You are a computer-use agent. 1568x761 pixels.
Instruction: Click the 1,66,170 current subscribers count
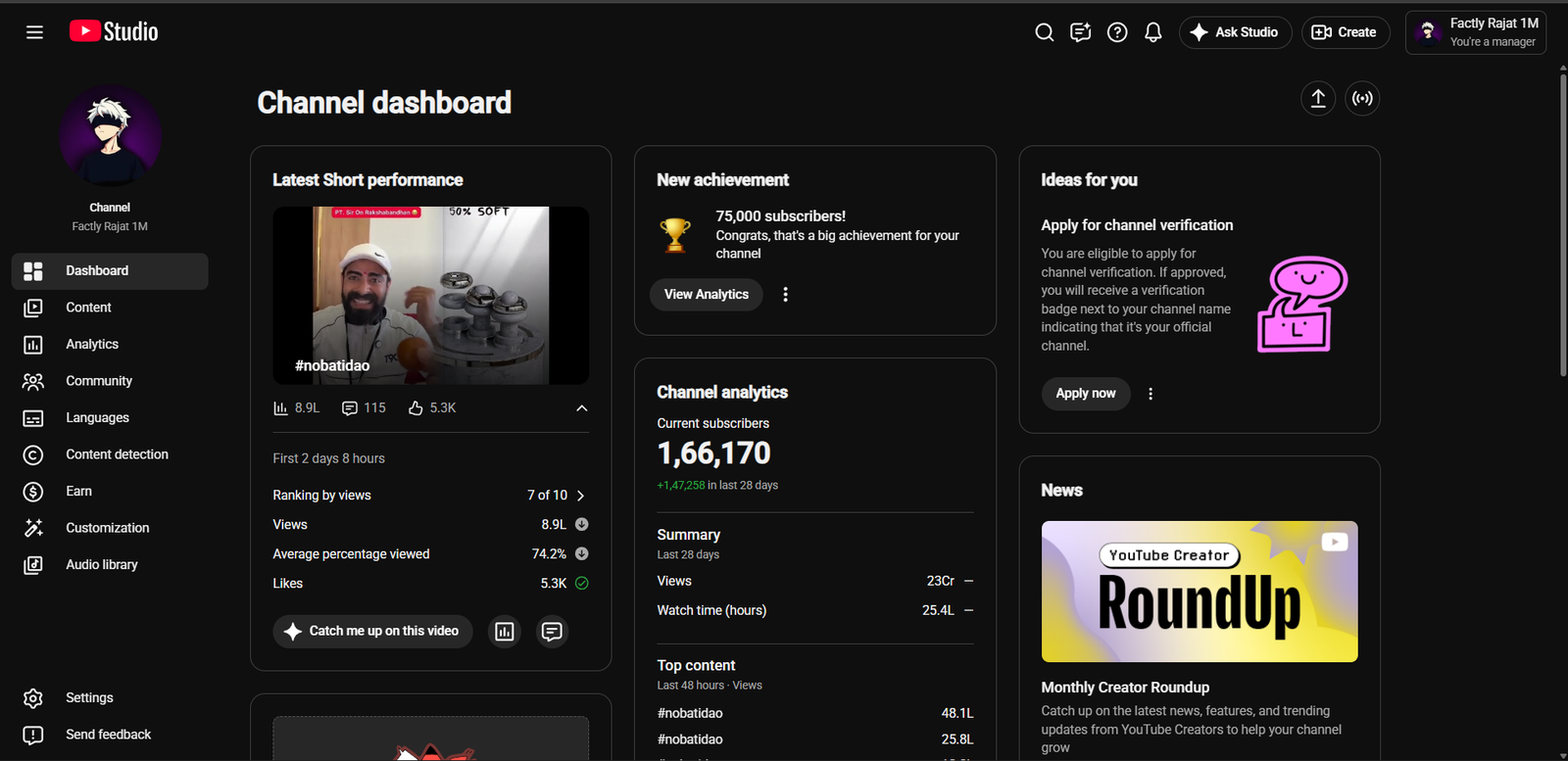coord(713,453)
